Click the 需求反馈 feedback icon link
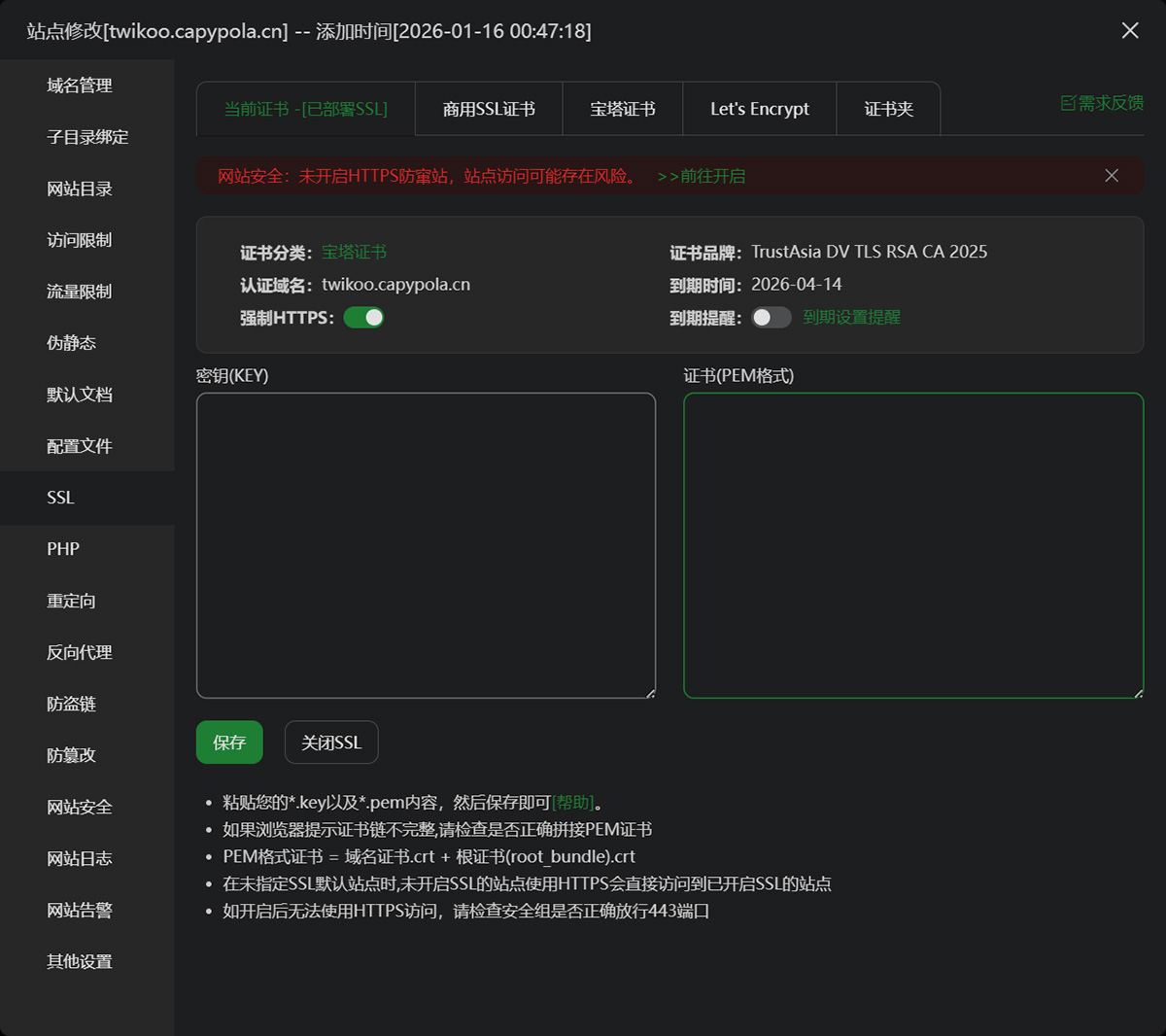 point(1101,103)
